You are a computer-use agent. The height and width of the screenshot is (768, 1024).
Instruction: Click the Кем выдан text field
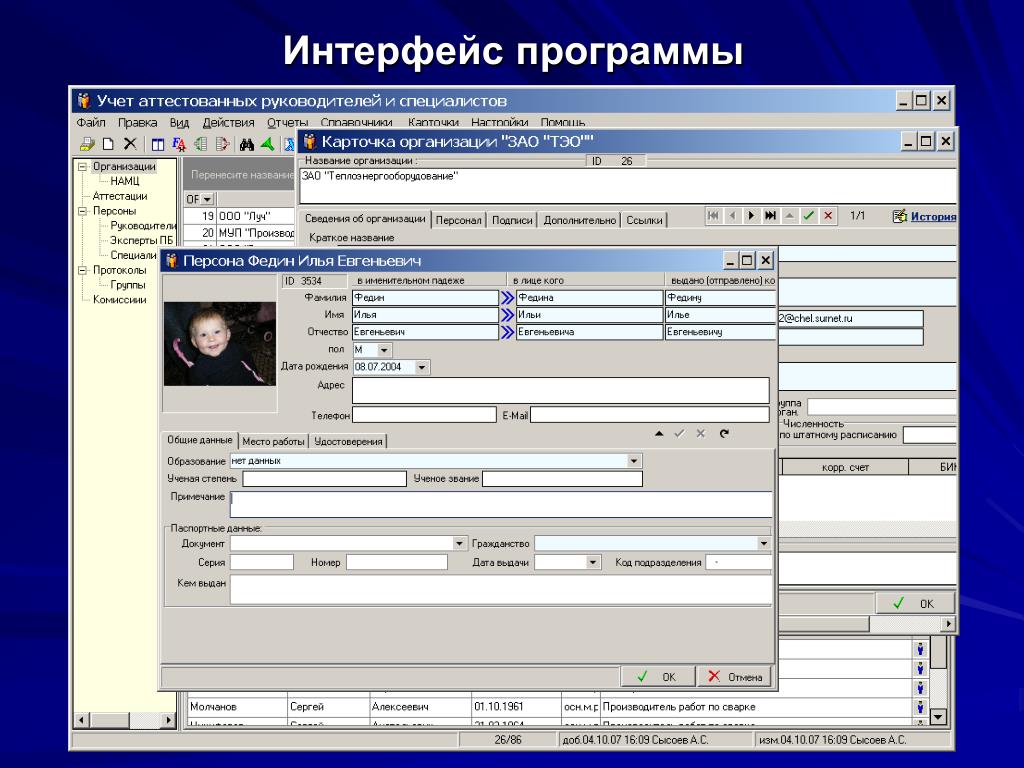pos(501,589)
